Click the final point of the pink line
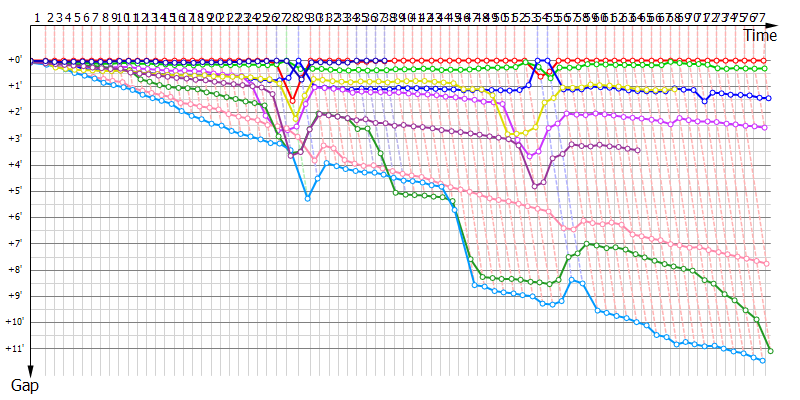 click(x=766, y=264)
